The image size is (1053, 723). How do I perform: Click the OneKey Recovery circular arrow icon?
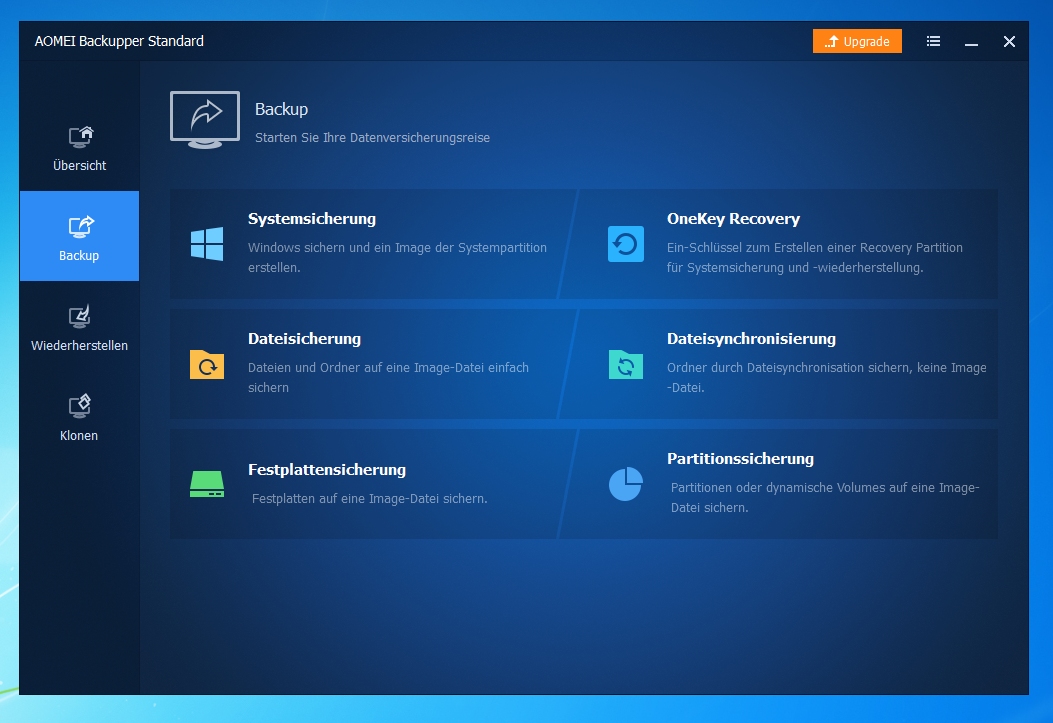click(626, 244)
